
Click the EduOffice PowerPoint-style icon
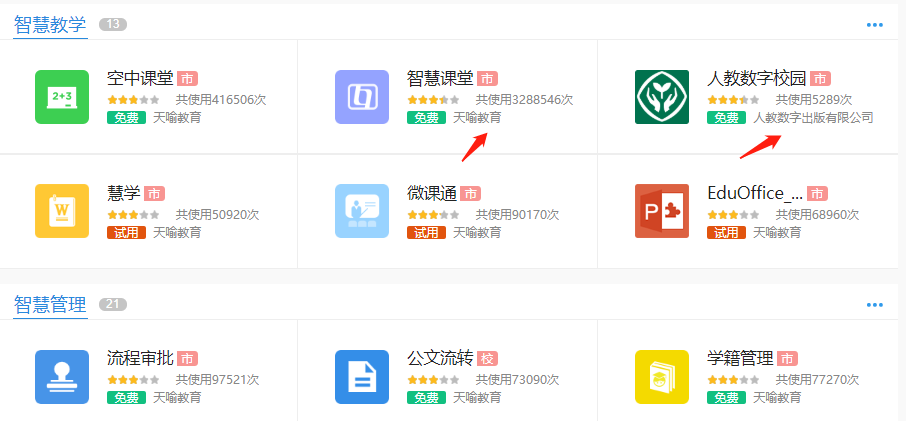[x=661, y=211]
